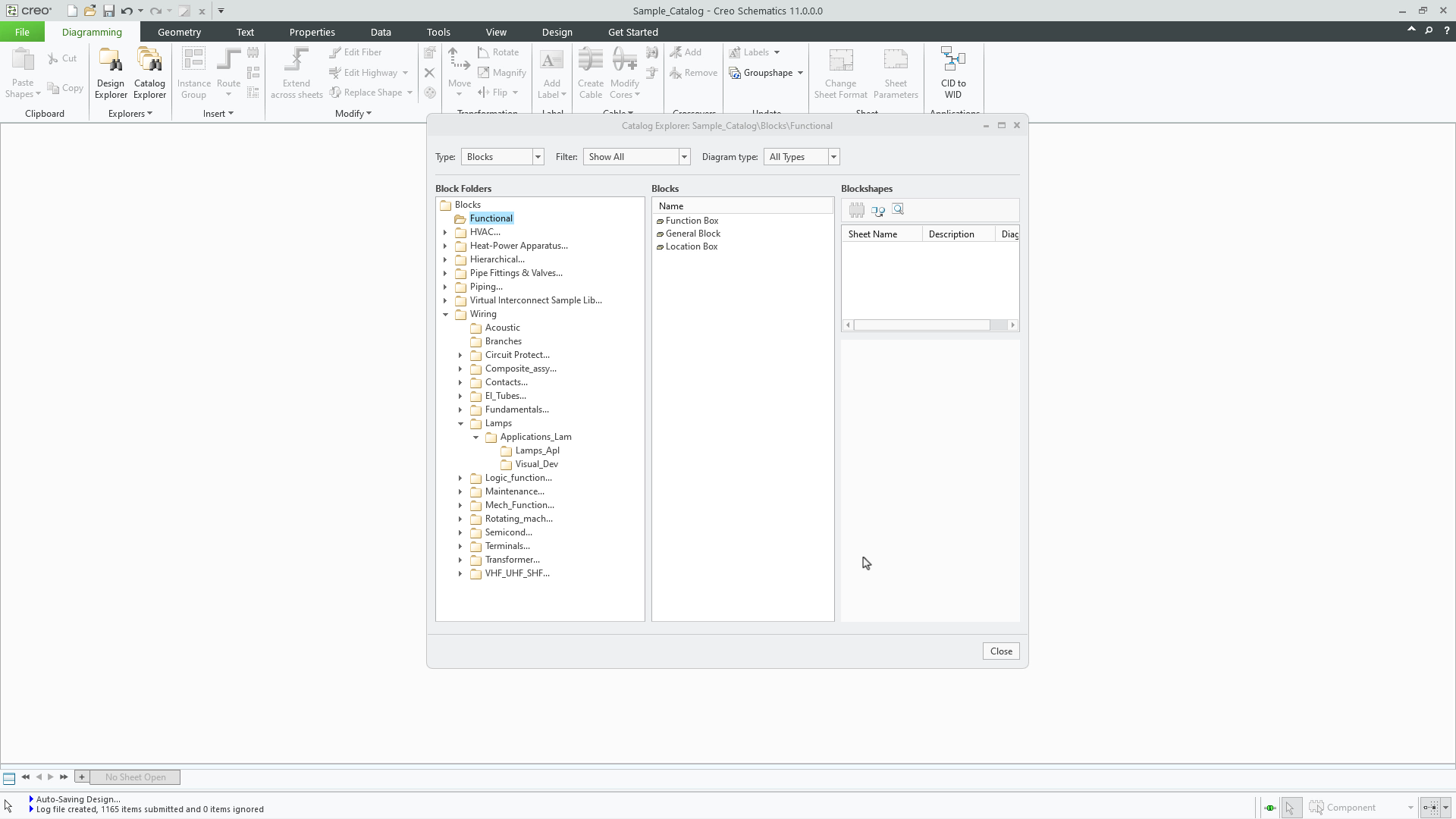The width and height of the screenshot is (1456, 819).
Task: Expand the Transformer folder
Action: 461,560
